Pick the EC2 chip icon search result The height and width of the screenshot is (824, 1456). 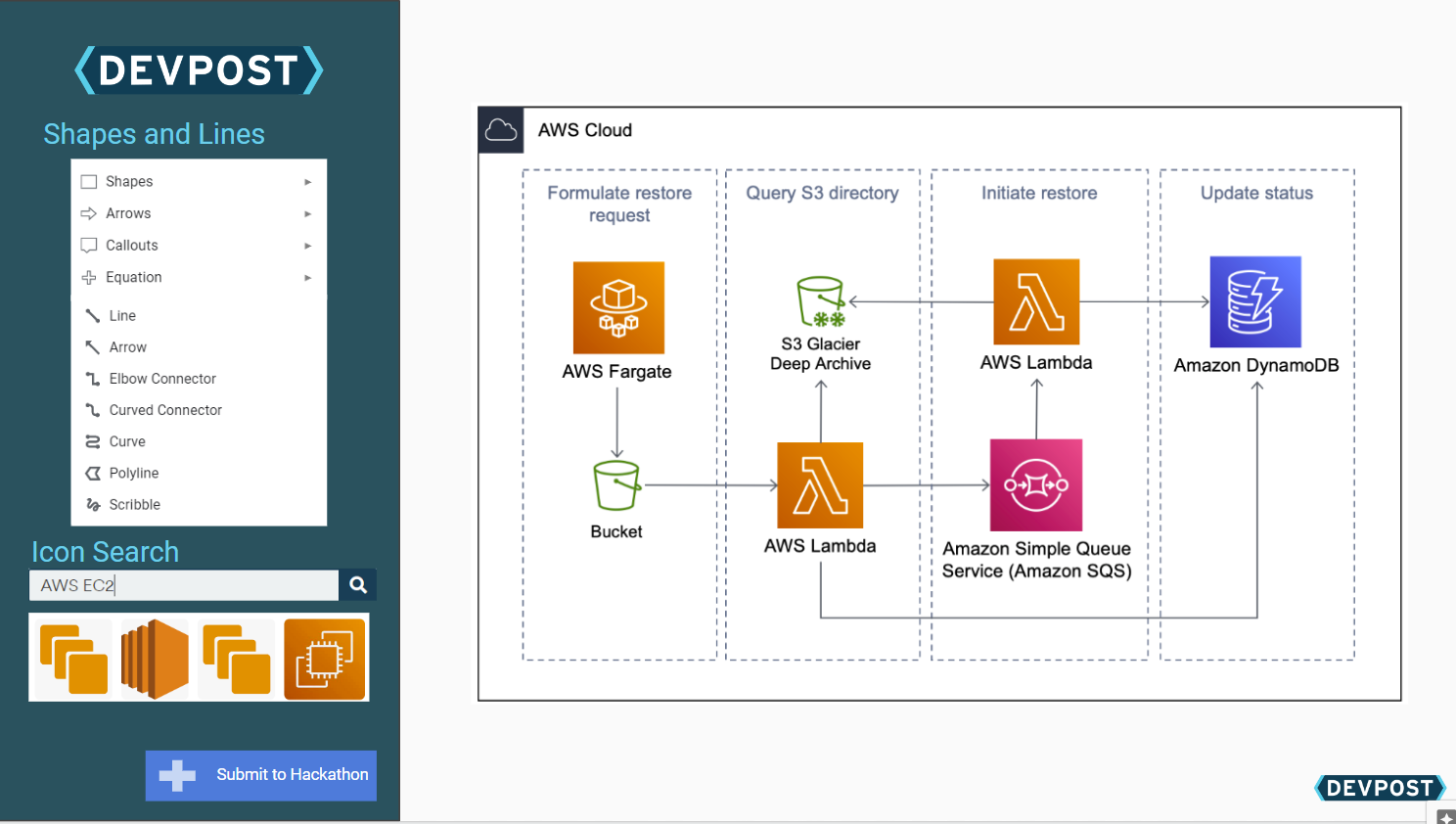(x=325, y=658)
